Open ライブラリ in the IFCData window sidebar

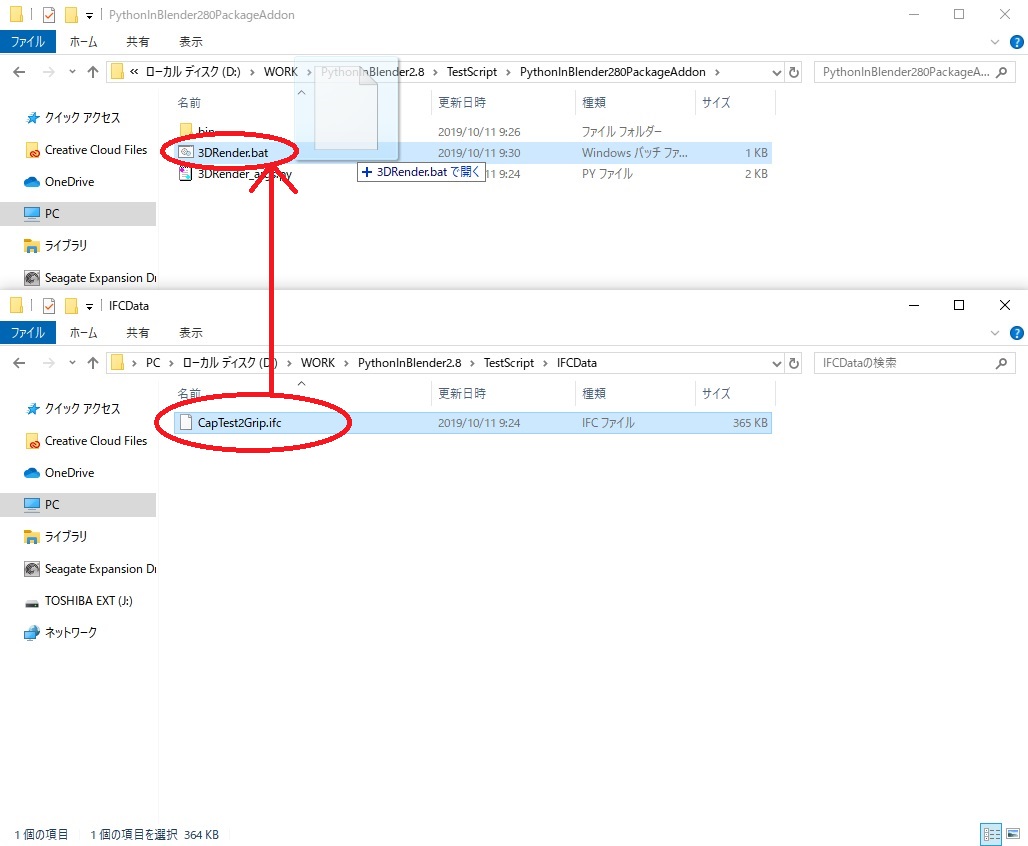click(x=56, y=536)
